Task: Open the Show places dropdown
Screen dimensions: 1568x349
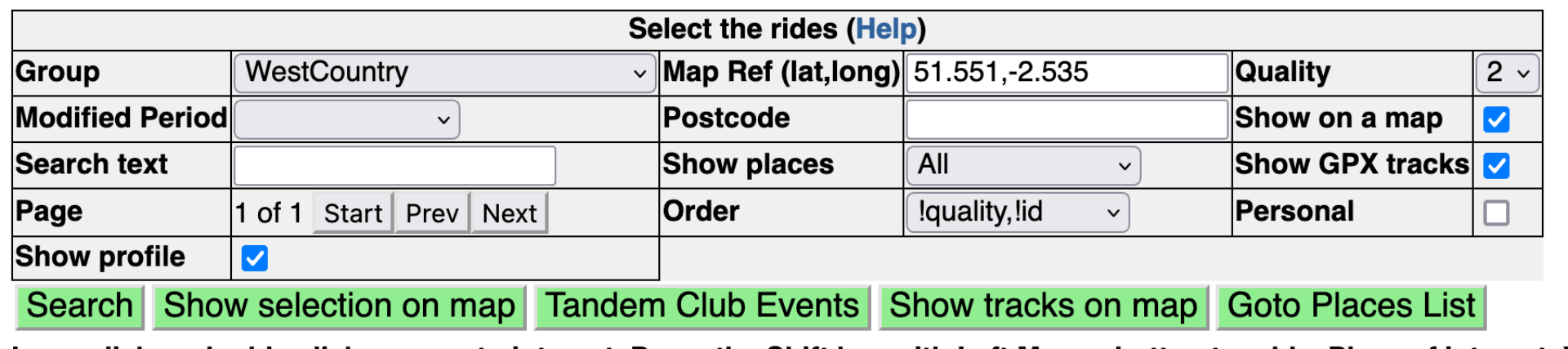Action: tap(1022, 166)
